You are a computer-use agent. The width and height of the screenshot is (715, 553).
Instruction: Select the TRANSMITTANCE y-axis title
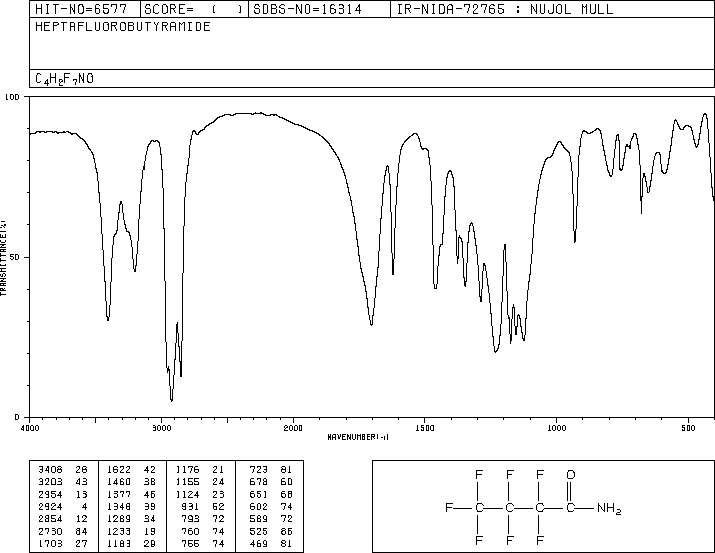3,258
